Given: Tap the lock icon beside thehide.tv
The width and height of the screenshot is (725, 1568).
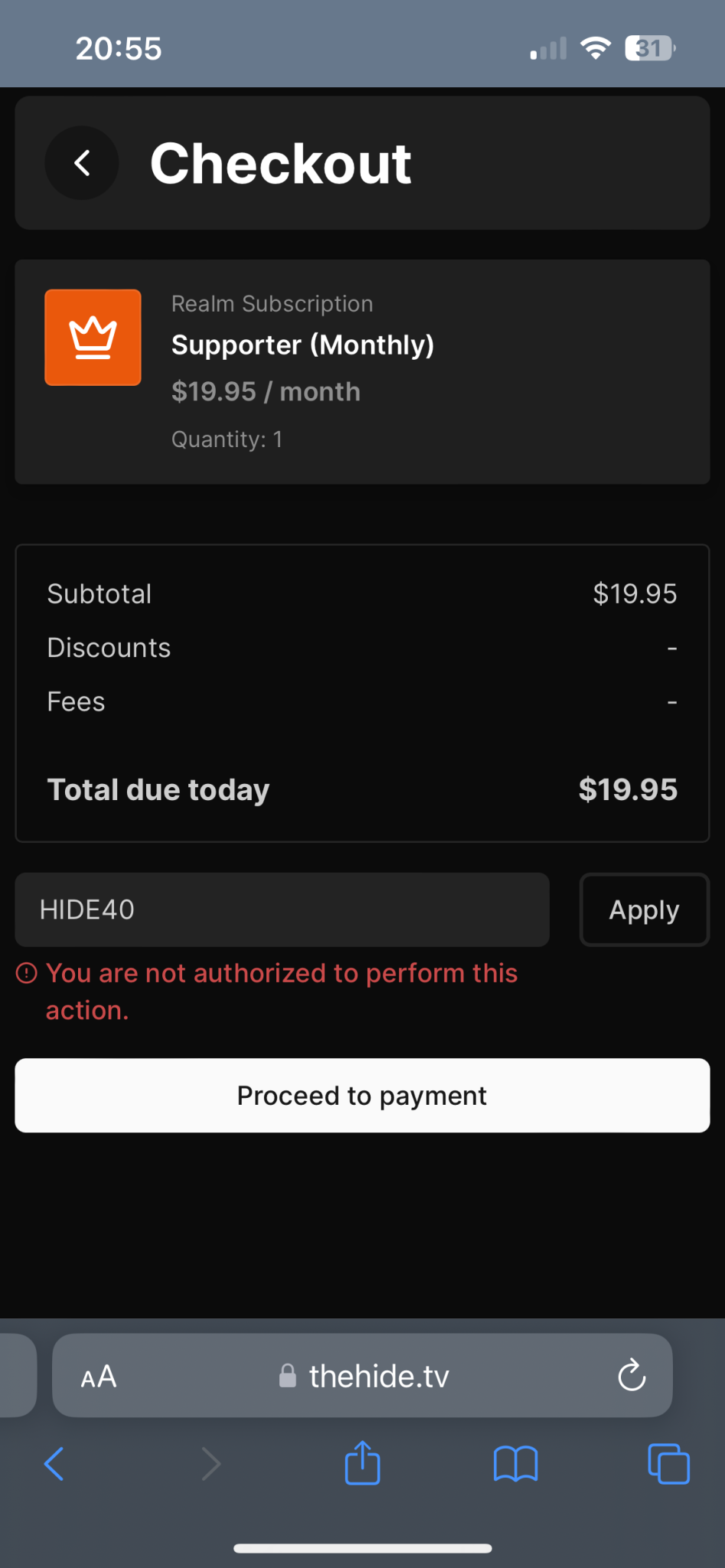Looking at the screenshot, I should coord(288,1376).
